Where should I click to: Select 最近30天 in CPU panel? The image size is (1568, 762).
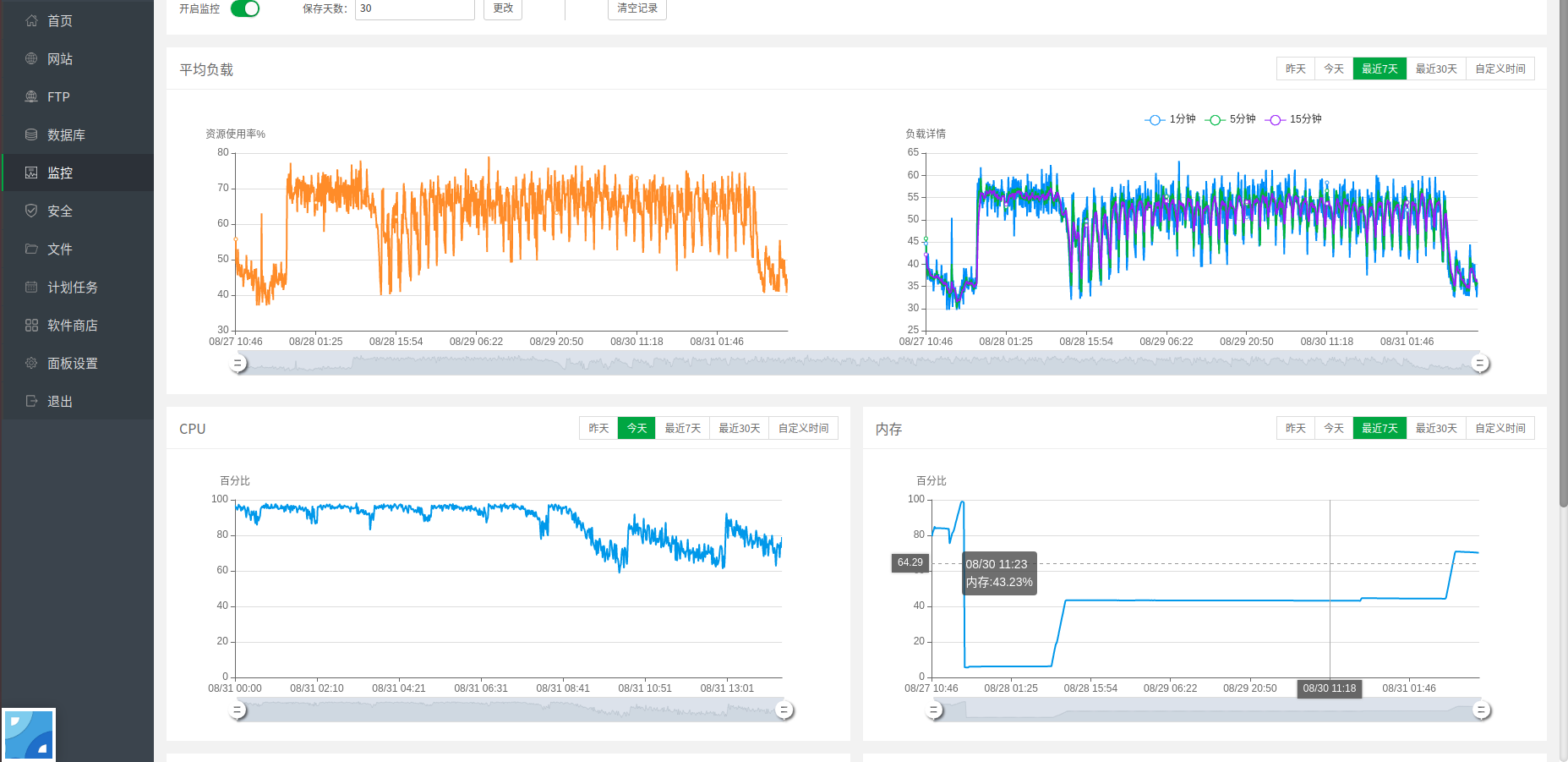(x=740, y=428)
